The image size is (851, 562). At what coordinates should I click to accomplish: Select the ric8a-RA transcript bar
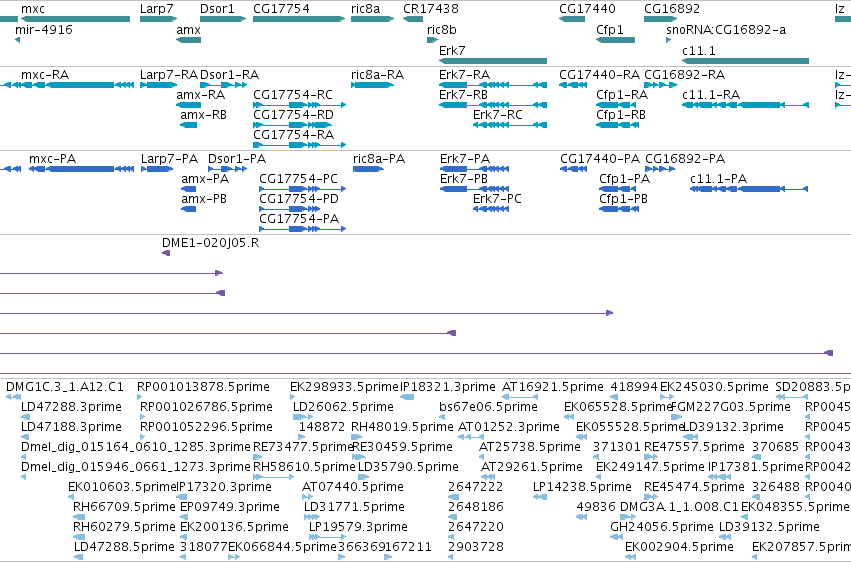(372, 85)
